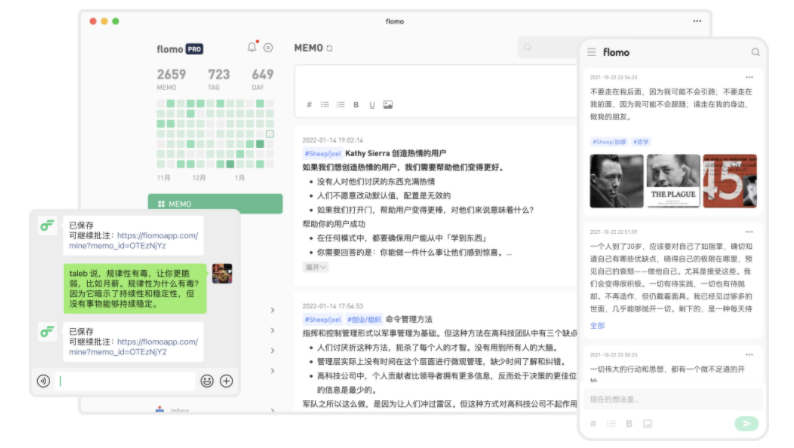Attach an image in the mobile input bar
The height and width of the screenshot is (448, 794).
tap(648, 424)
